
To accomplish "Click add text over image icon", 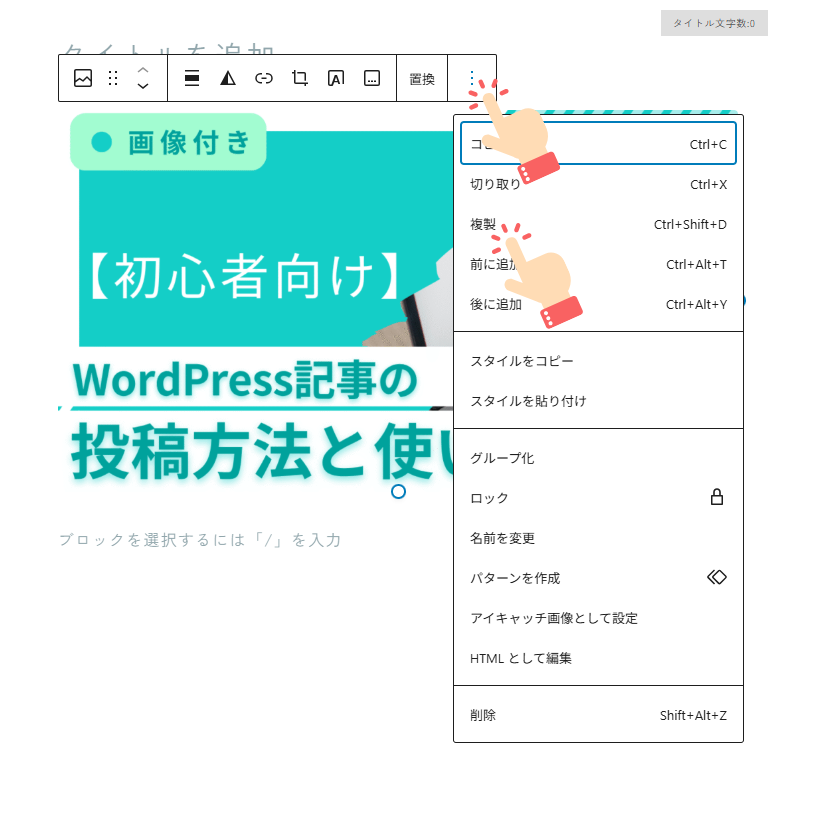I will [336, 78].
